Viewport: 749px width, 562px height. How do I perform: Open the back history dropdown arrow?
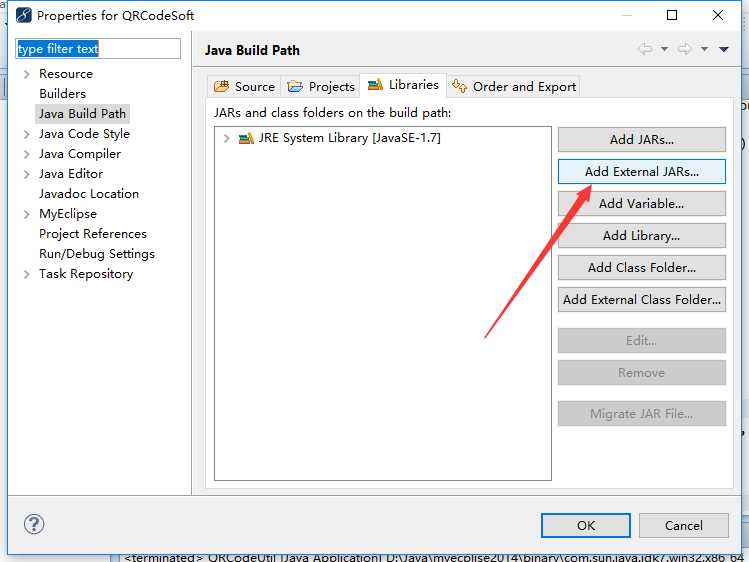(664, 49)
